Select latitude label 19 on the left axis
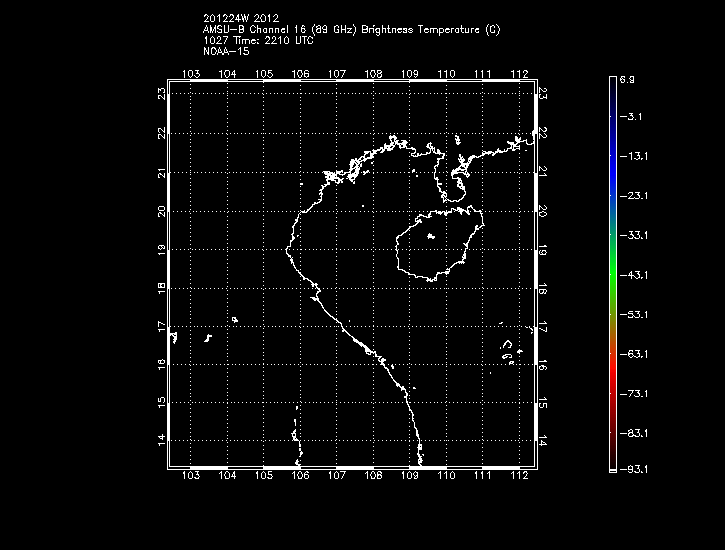 tap(160, 248)
